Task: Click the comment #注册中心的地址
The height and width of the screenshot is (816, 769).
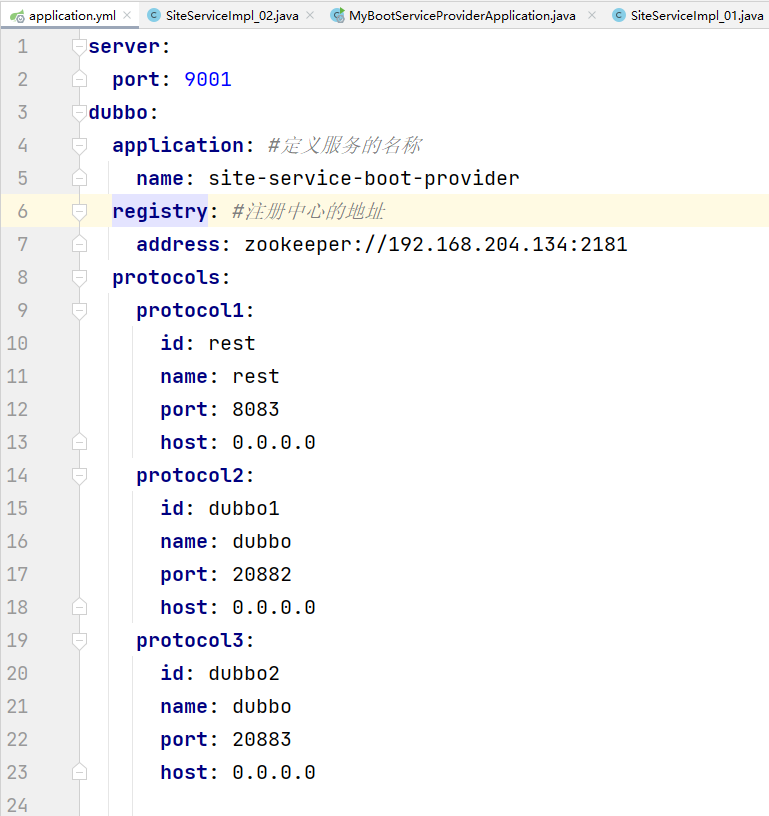Action: (x=309, y=211)
